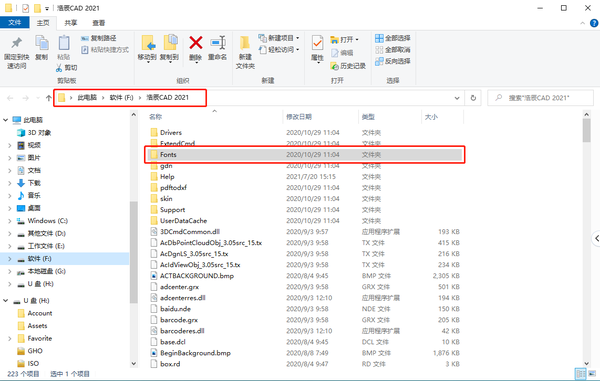The image size is (600, 381).
Task: Click Select all
Action: coord(393,38)
